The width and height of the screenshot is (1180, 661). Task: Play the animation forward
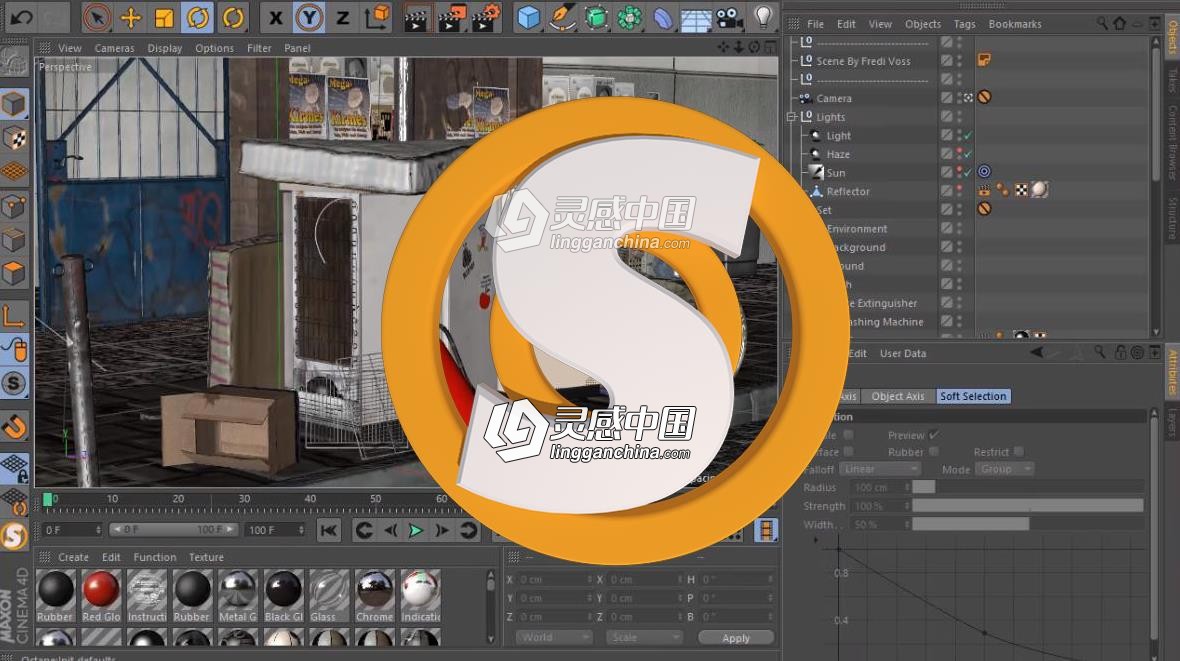[415, 531]
